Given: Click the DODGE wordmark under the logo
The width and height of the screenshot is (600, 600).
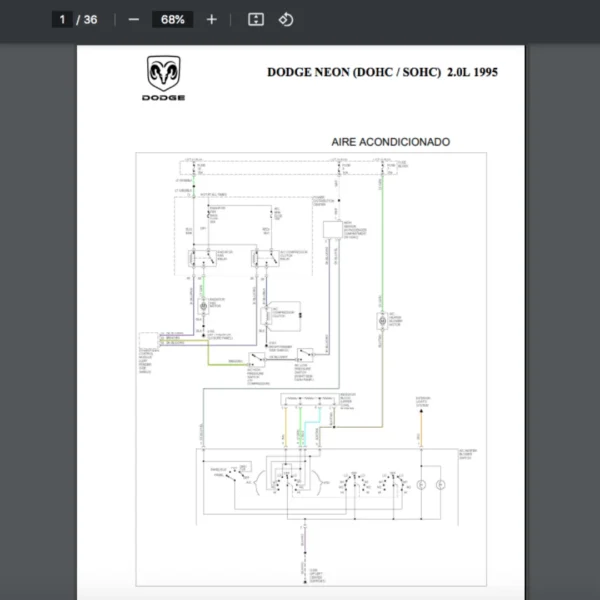Looking at the screenshot, I should [163, 98].
